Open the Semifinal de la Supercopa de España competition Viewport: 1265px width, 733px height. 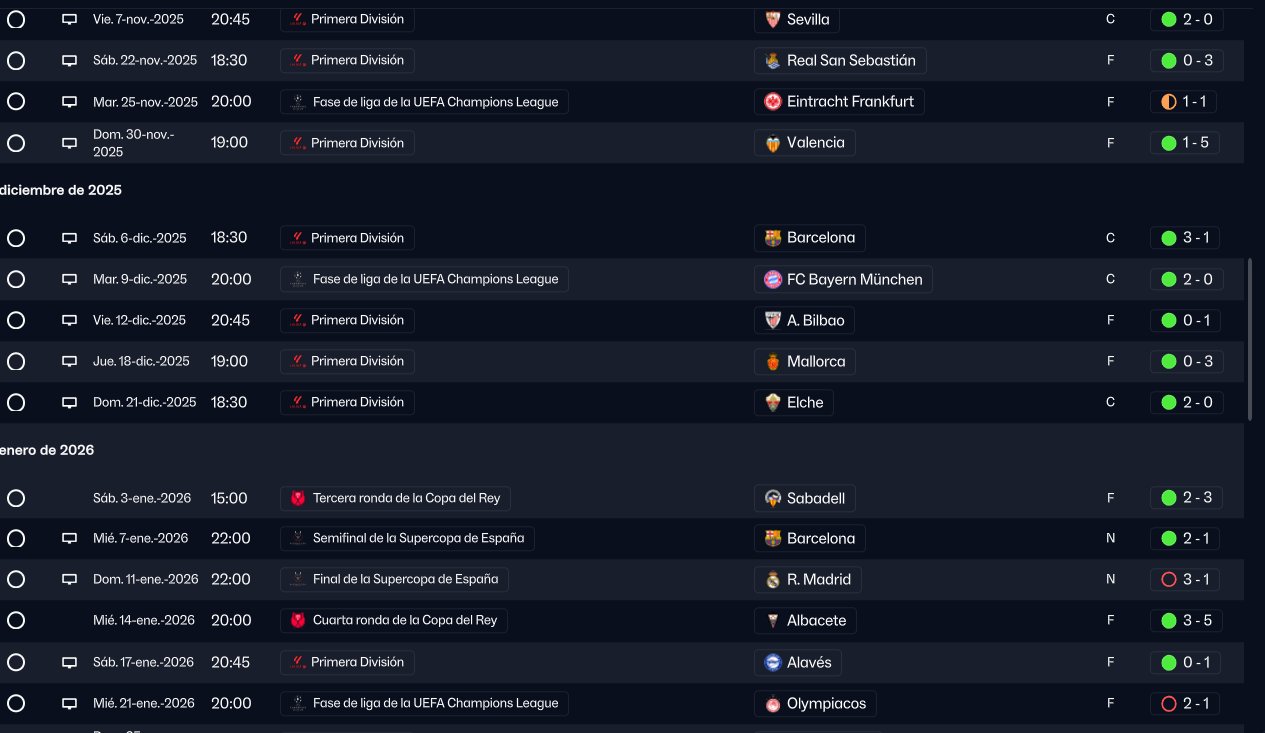point(418,538)
